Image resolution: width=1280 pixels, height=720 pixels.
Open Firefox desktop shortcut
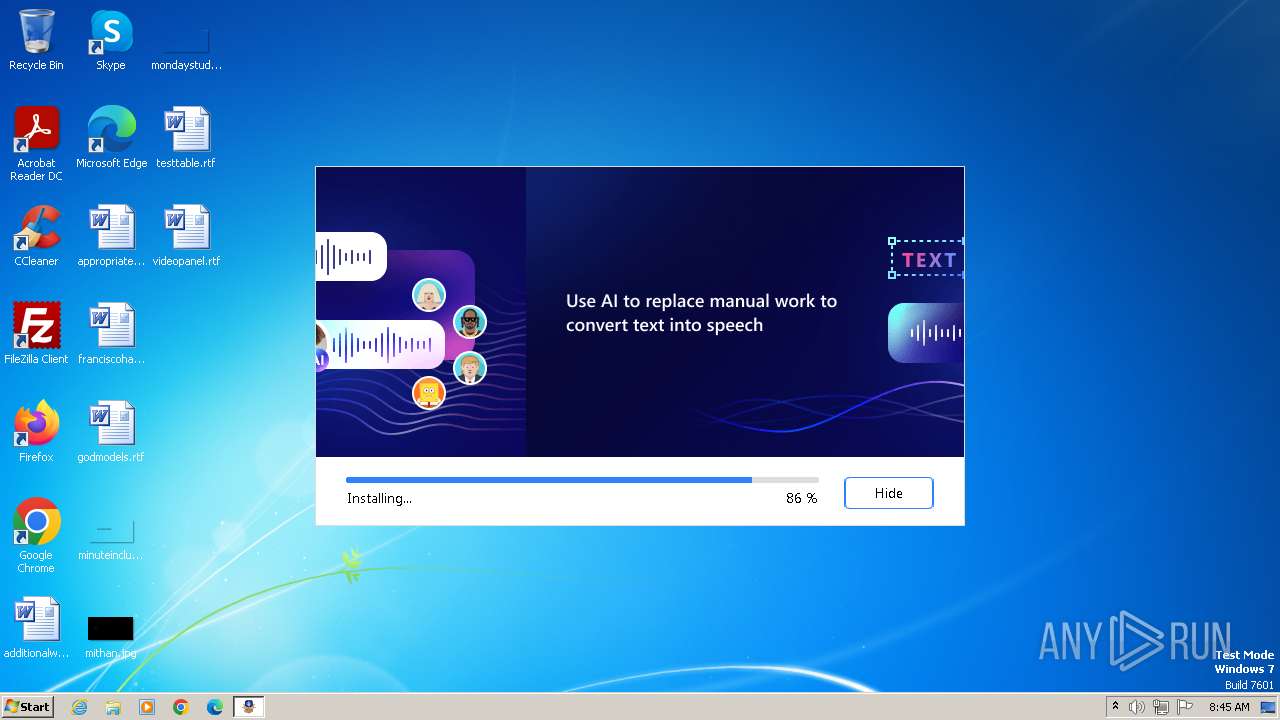click(36, 432)
